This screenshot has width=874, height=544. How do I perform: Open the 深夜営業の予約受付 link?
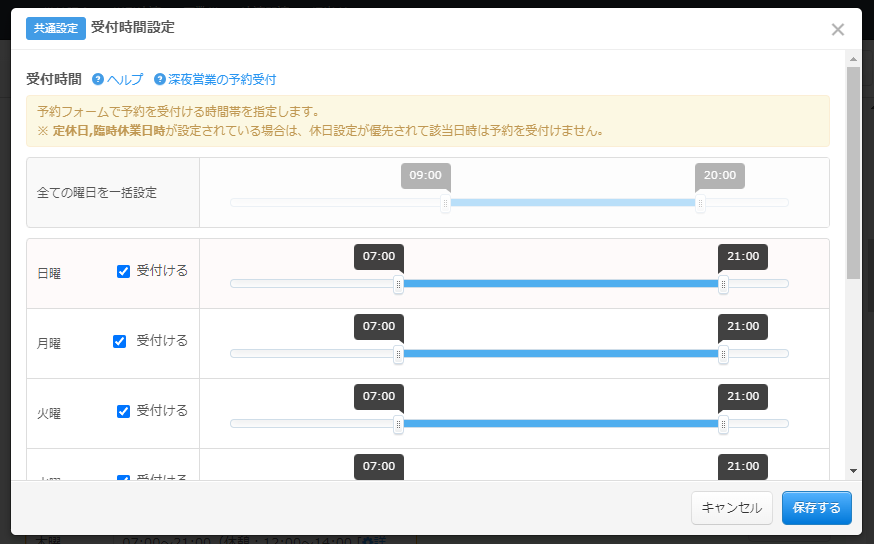(222, 79)
